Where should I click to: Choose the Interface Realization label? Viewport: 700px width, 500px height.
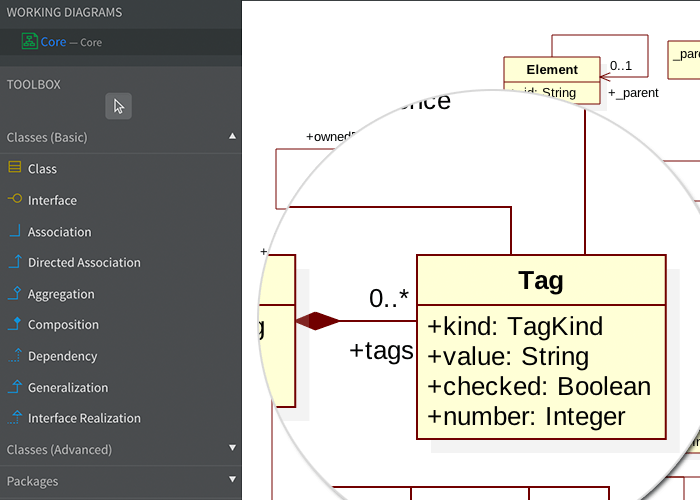coord(84,418)
